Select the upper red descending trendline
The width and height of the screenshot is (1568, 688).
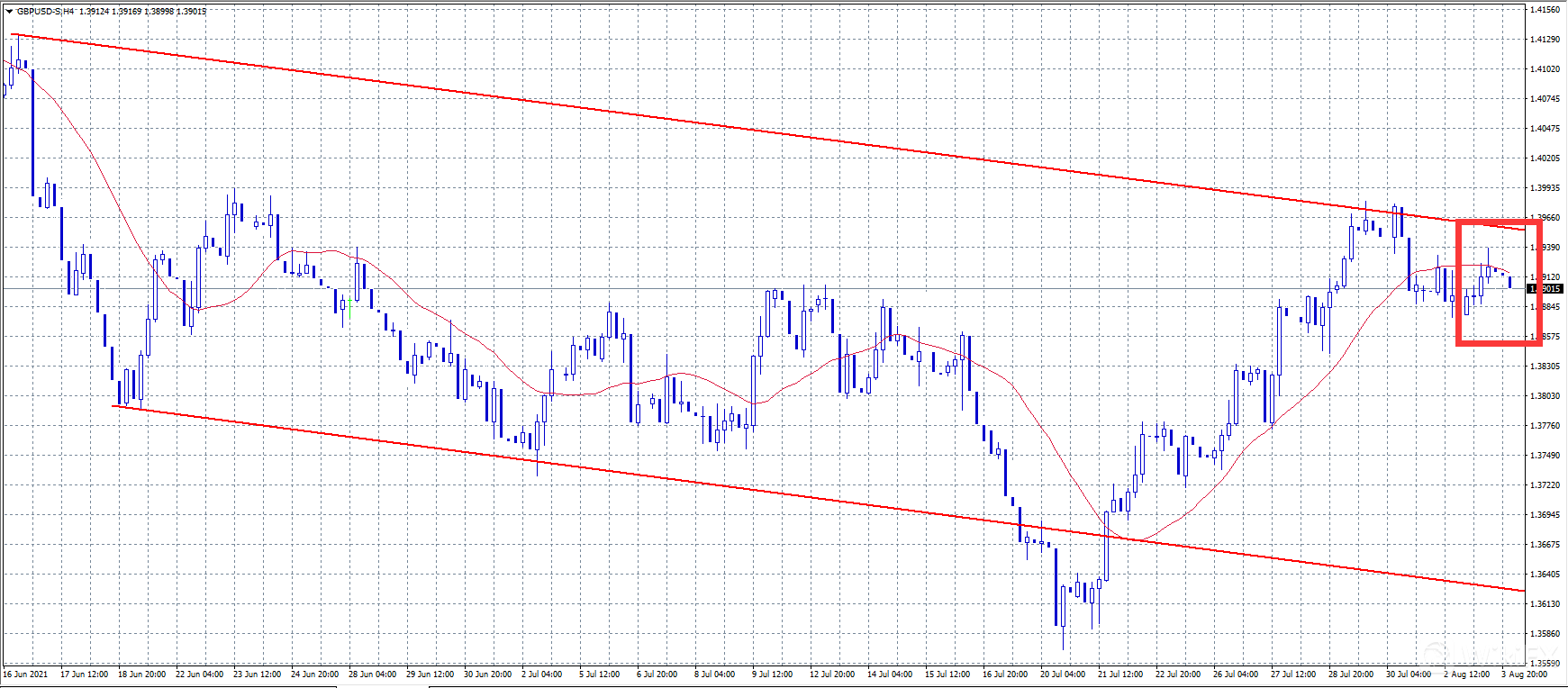(768, 132)
